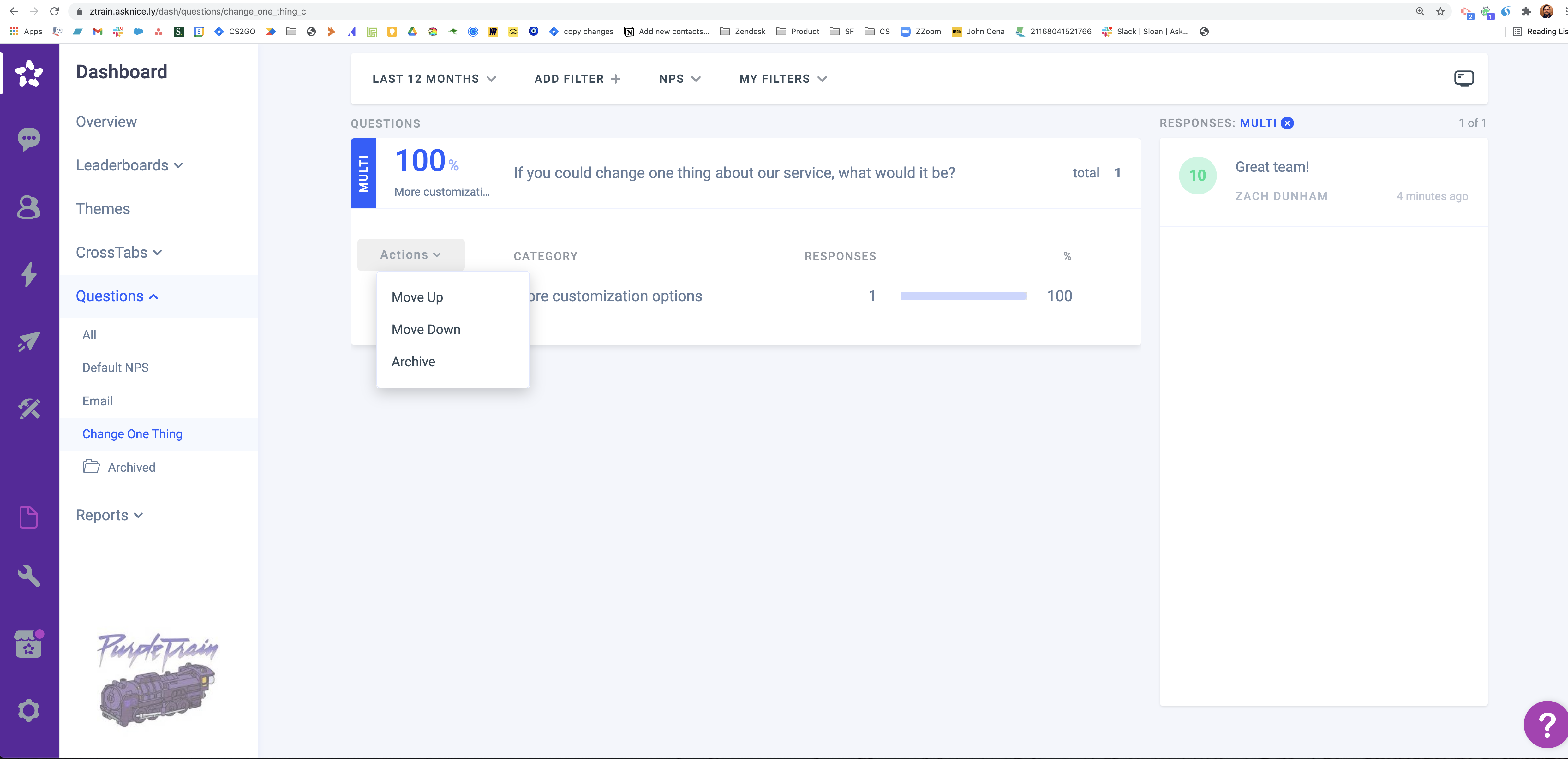Open the gear settings sidebar icon
1568x759 pixels.
(29, 710)
